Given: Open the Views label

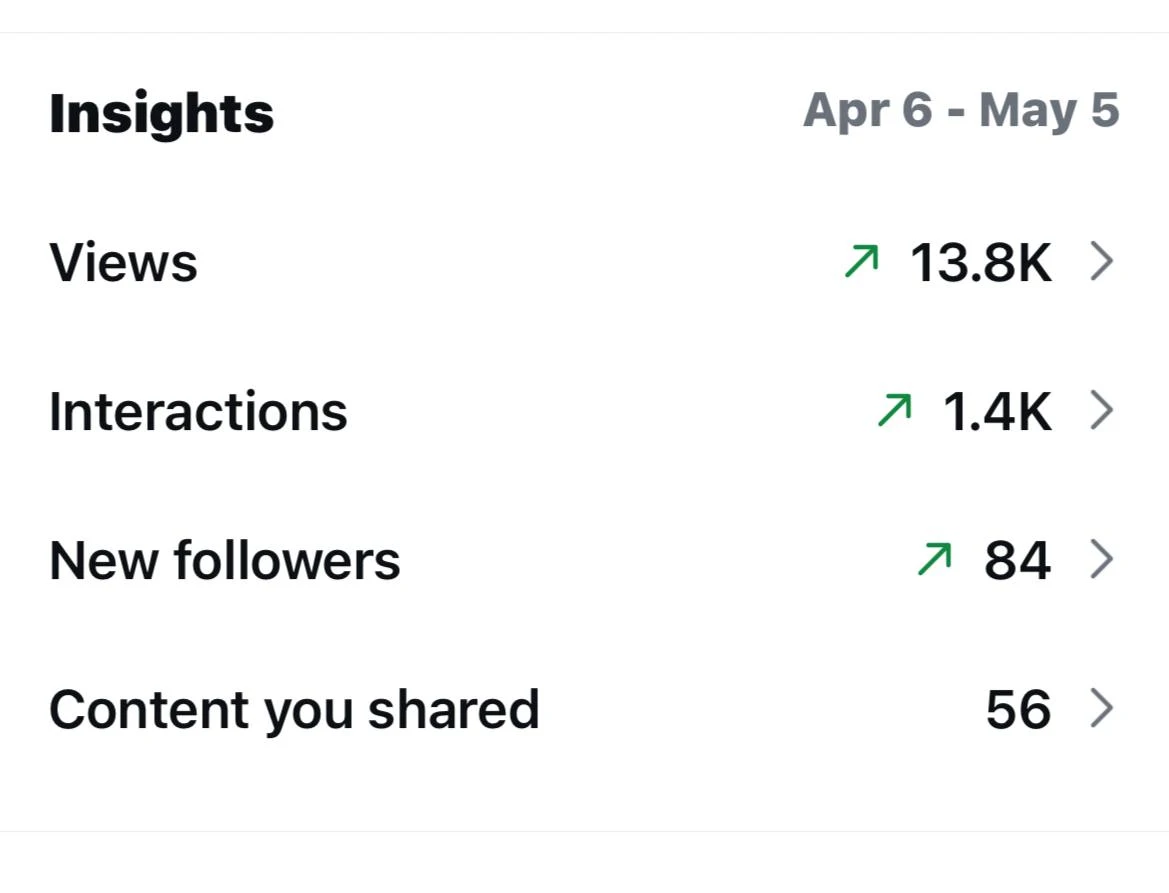Looking at the screenshot, I should tap(123, 262).
